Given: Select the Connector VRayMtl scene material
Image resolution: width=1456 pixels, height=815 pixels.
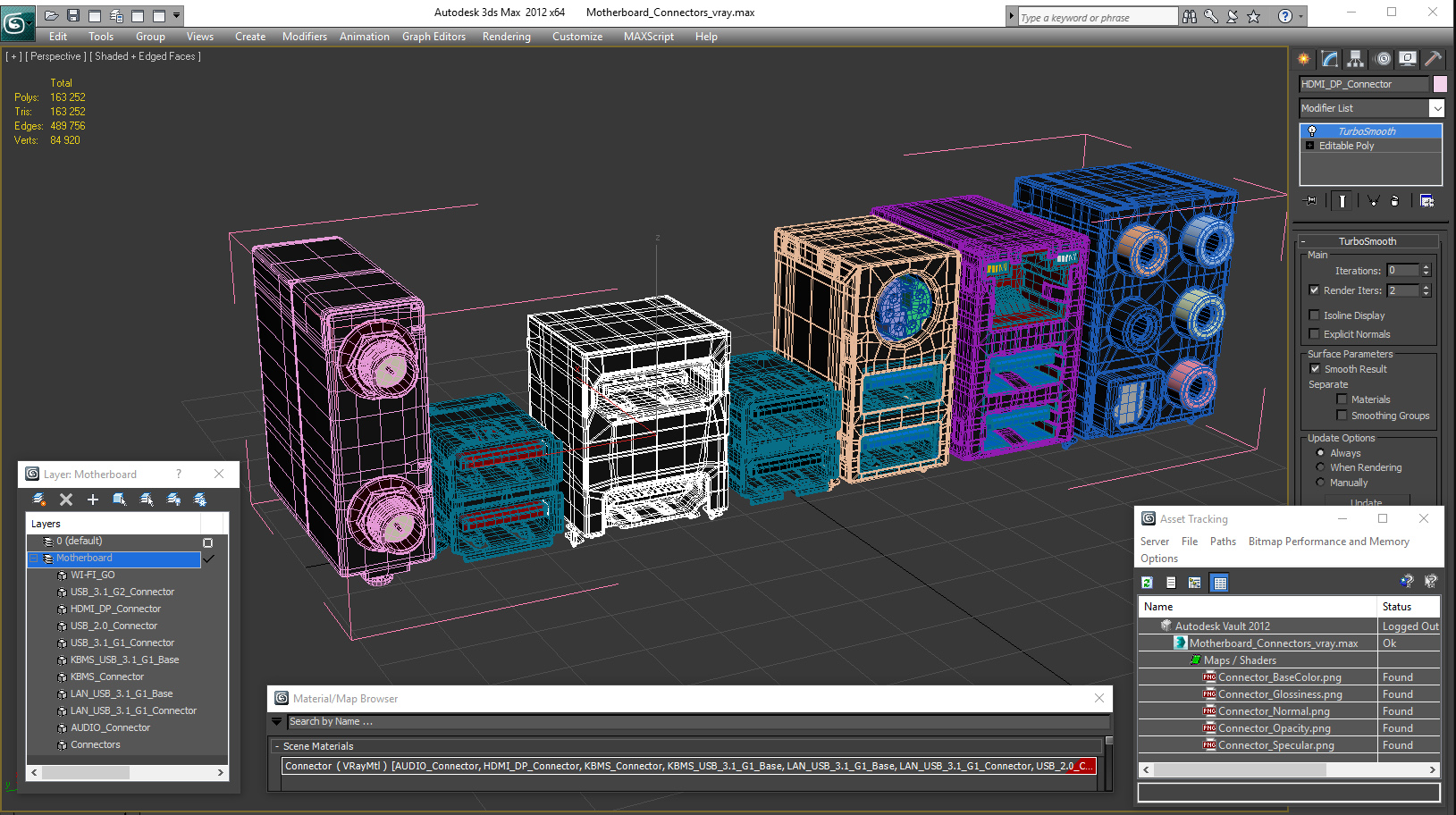Looking at the screenshot, I should coord(688,766).
